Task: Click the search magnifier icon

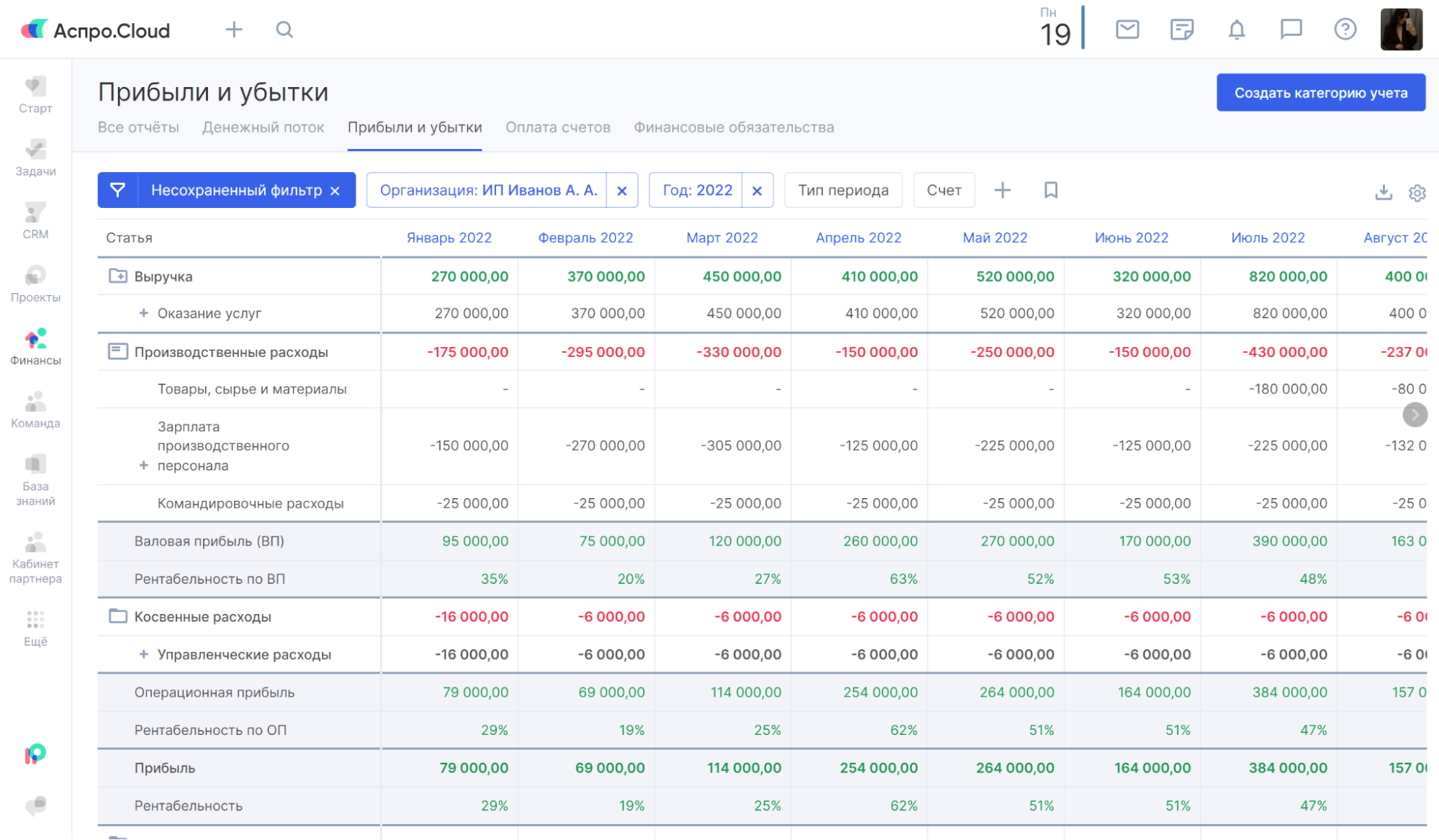Action: pos(284,30)
